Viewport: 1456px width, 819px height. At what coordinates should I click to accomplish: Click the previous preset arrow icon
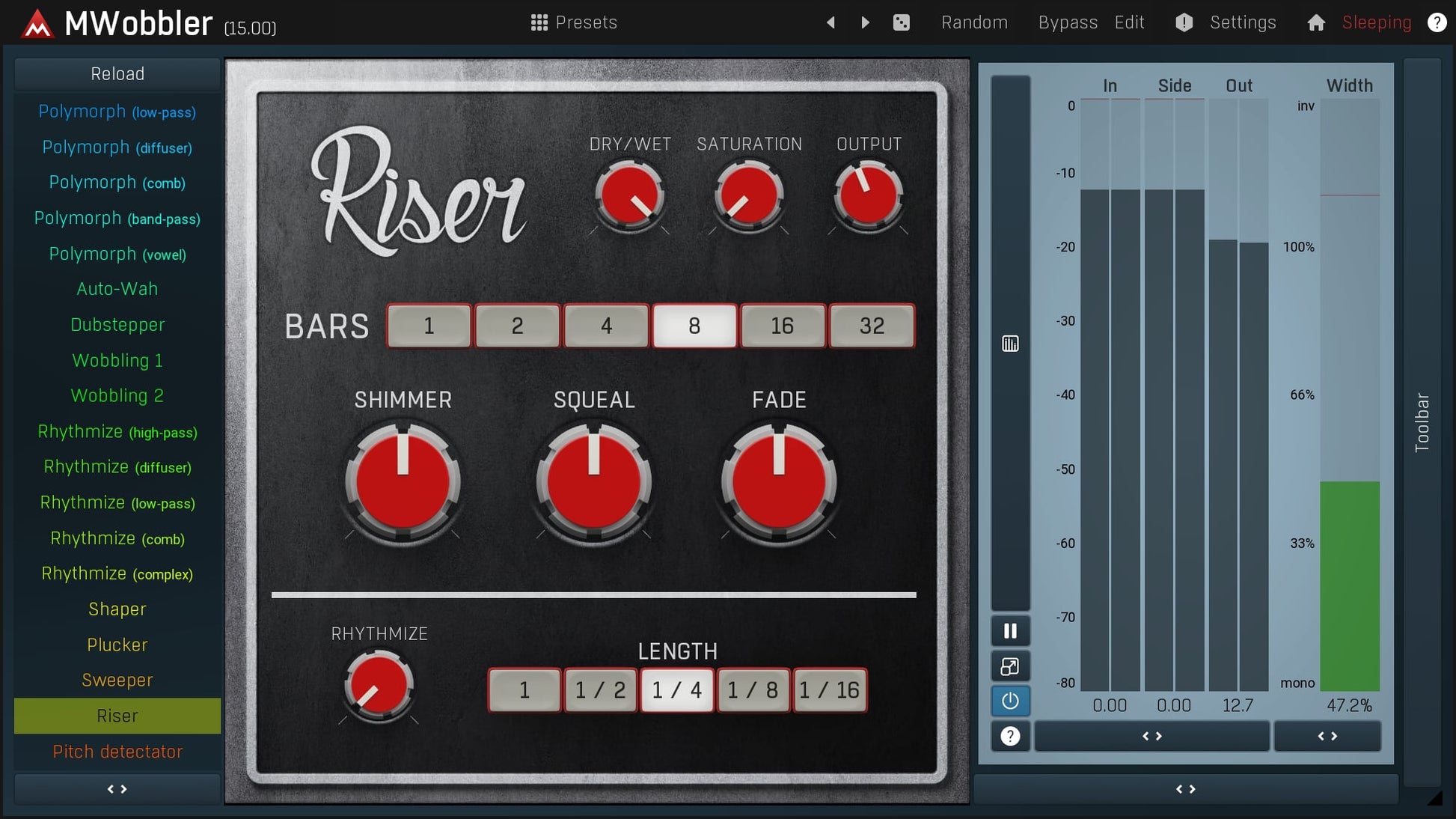(831, 22)
